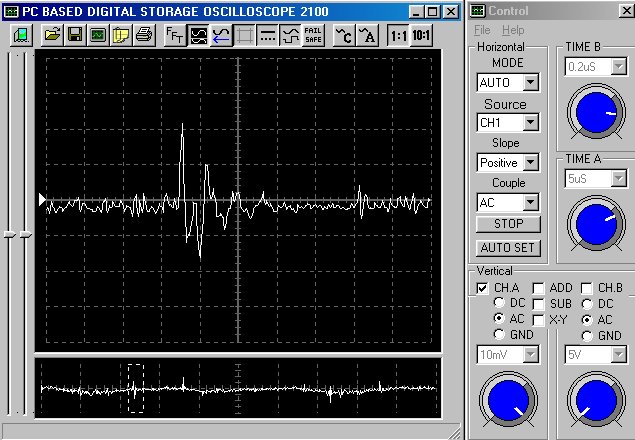Select the 10:1 probe ratio button
The image size is (635, 440).
pos(422,35)
